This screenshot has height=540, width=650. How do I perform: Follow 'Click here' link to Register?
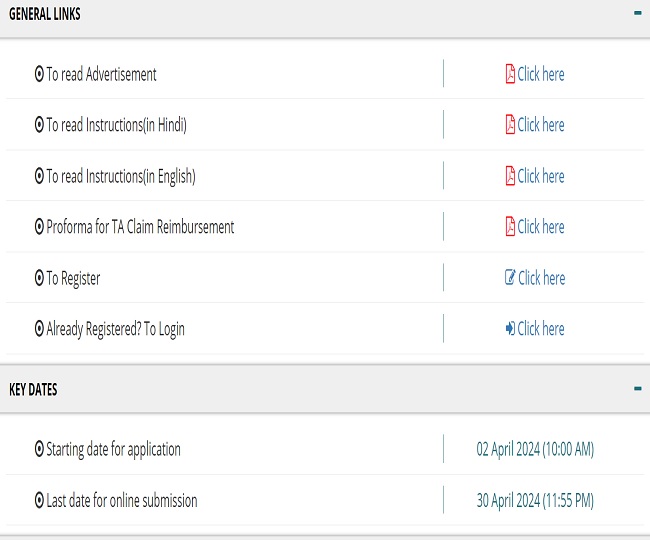pyautogui.click(x=541, y=278)
